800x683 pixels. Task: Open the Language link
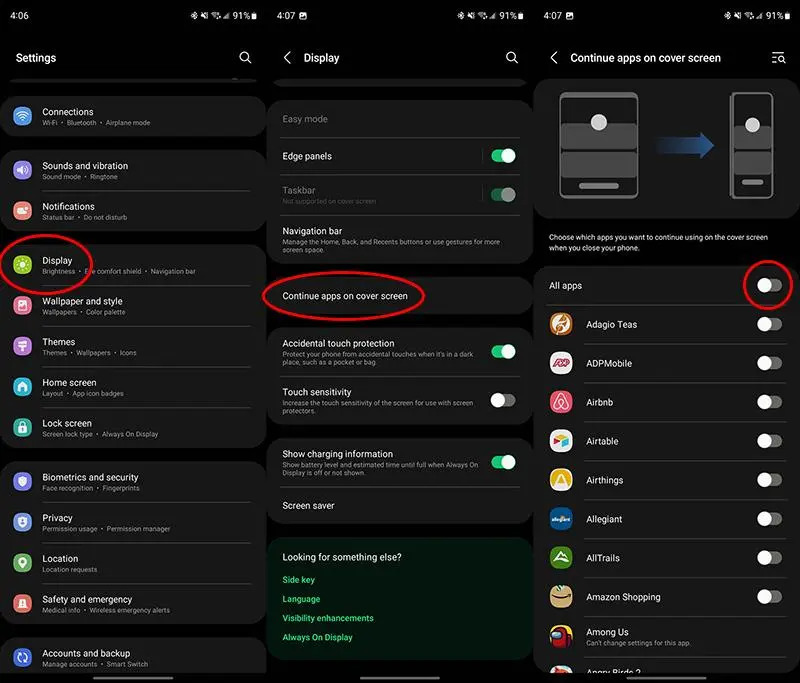pos(301,599)
